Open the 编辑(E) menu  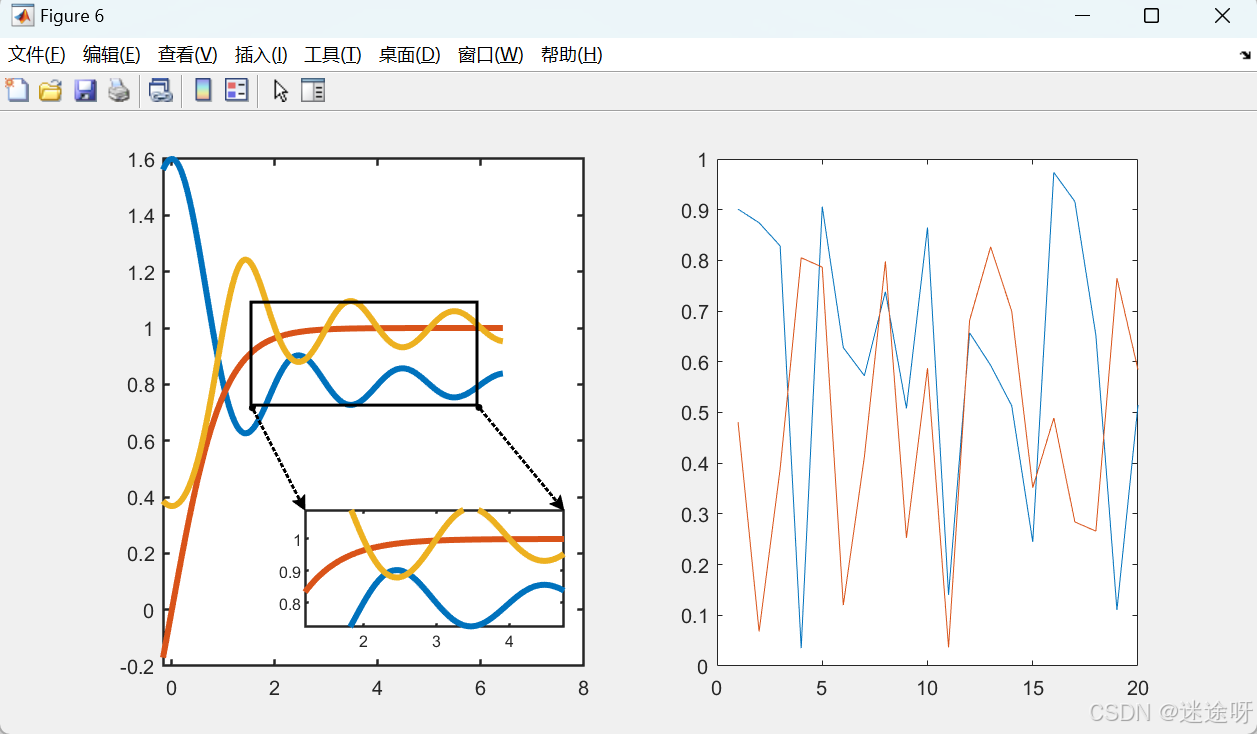point(111,55)
